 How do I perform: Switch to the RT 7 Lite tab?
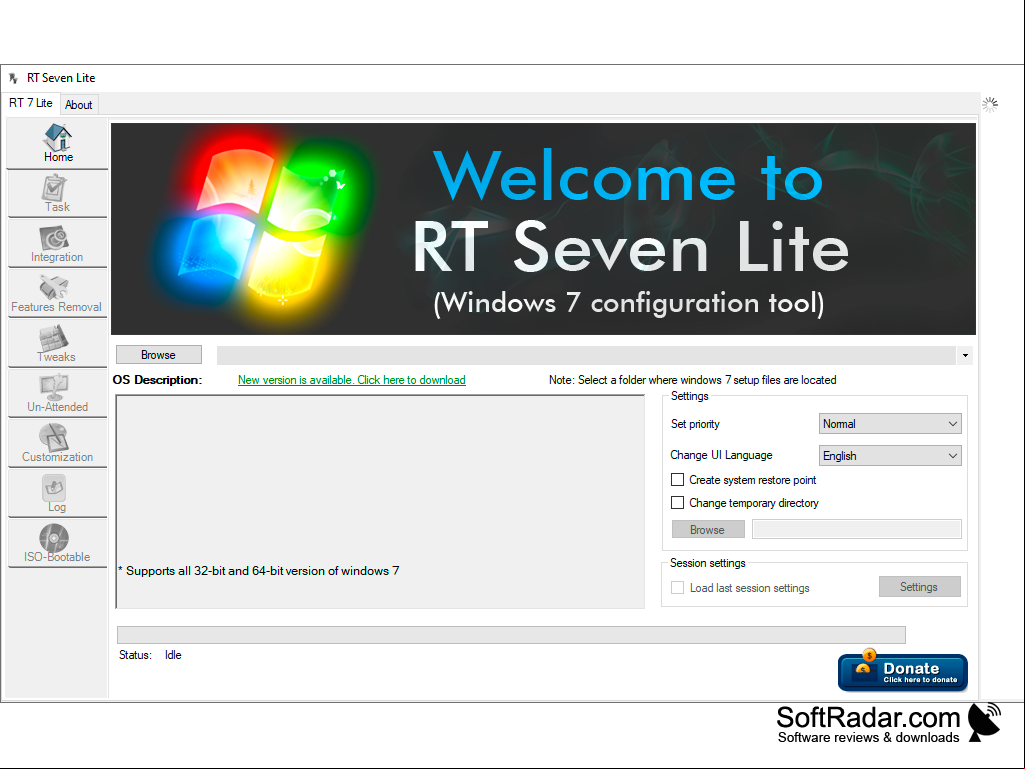tap(31, 103)
